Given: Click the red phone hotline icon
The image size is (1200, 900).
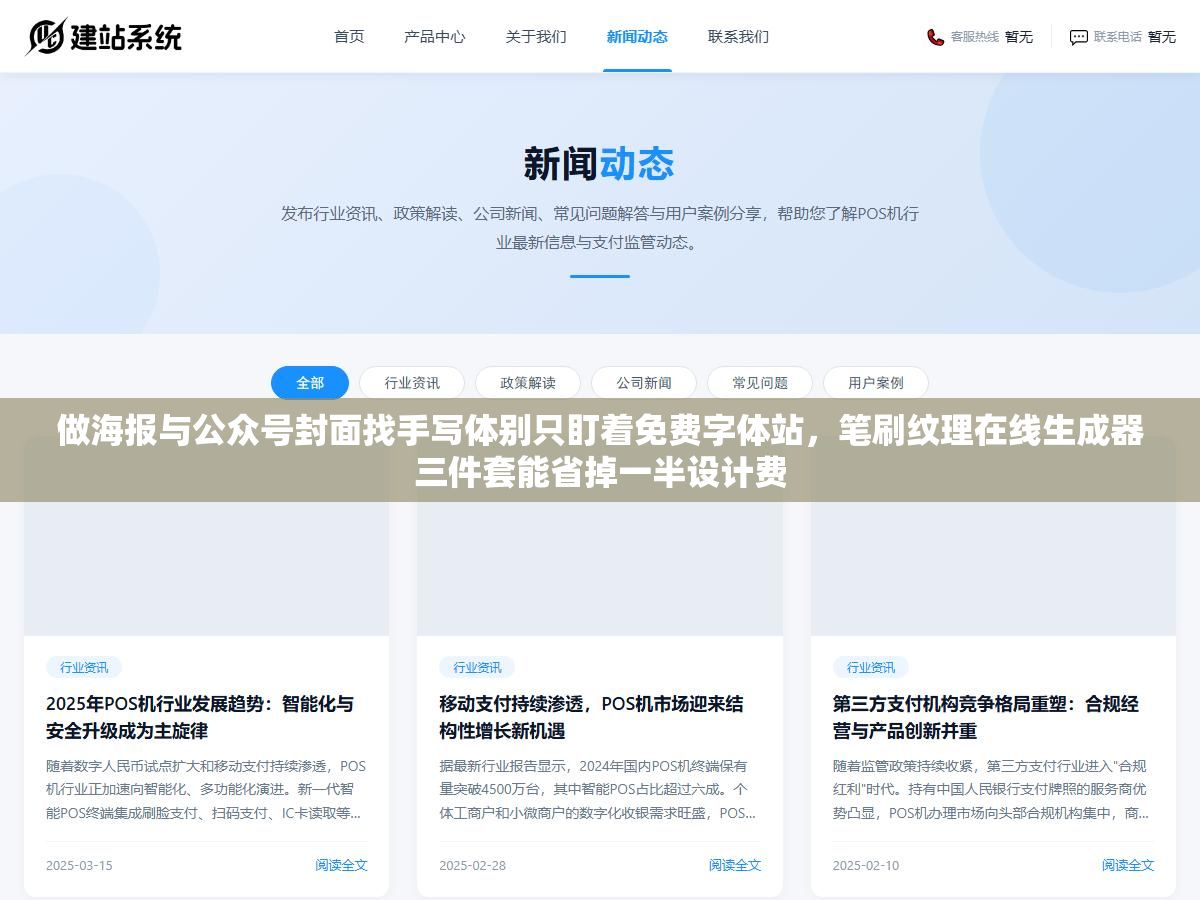Looking at the screenshot, I should 935,37.
